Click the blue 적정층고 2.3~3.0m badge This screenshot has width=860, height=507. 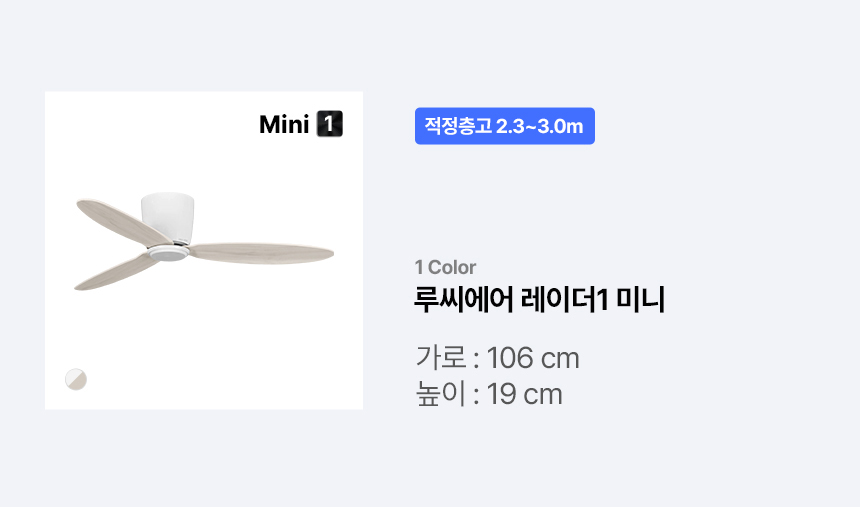click(505, 126)
